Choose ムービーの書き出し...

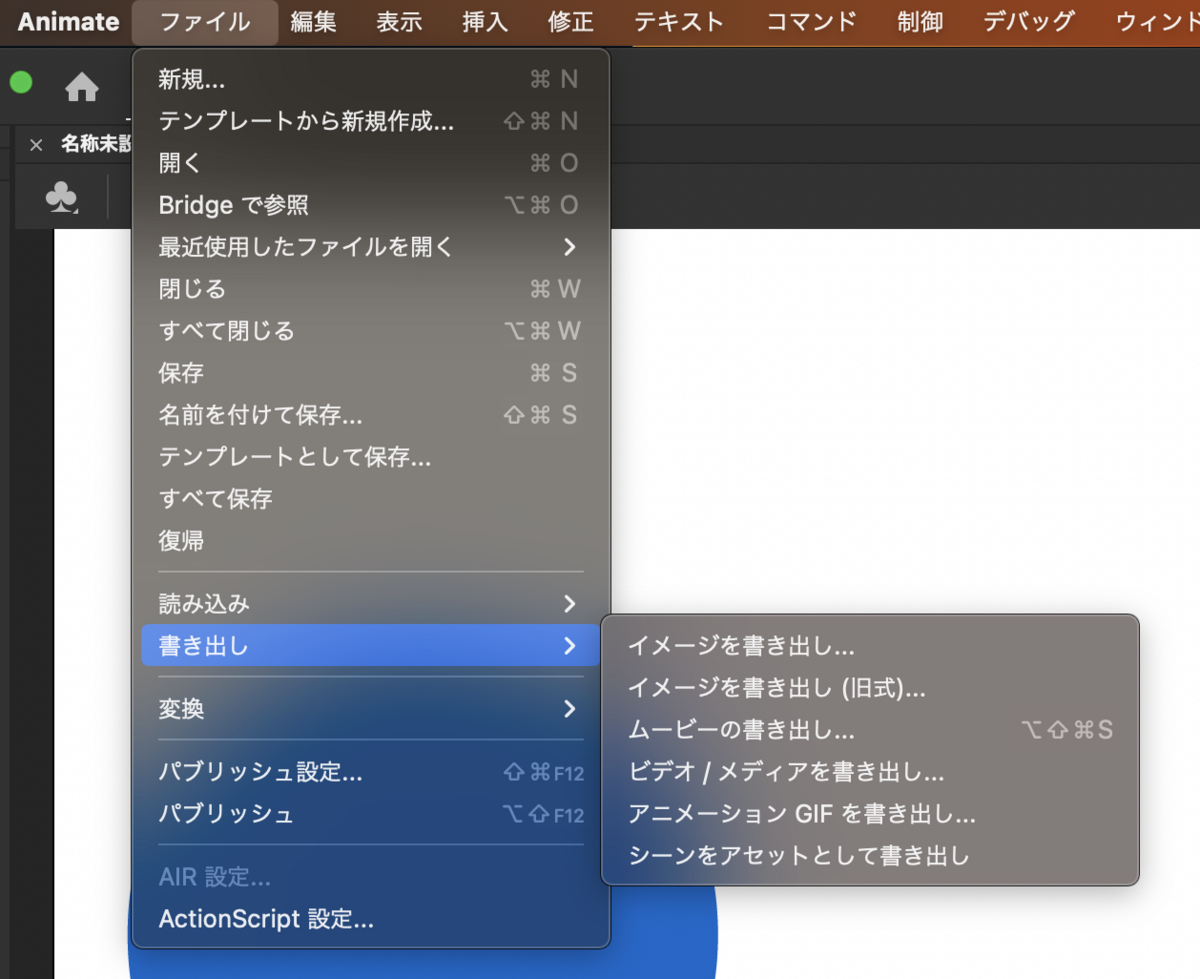coord(870,730)
